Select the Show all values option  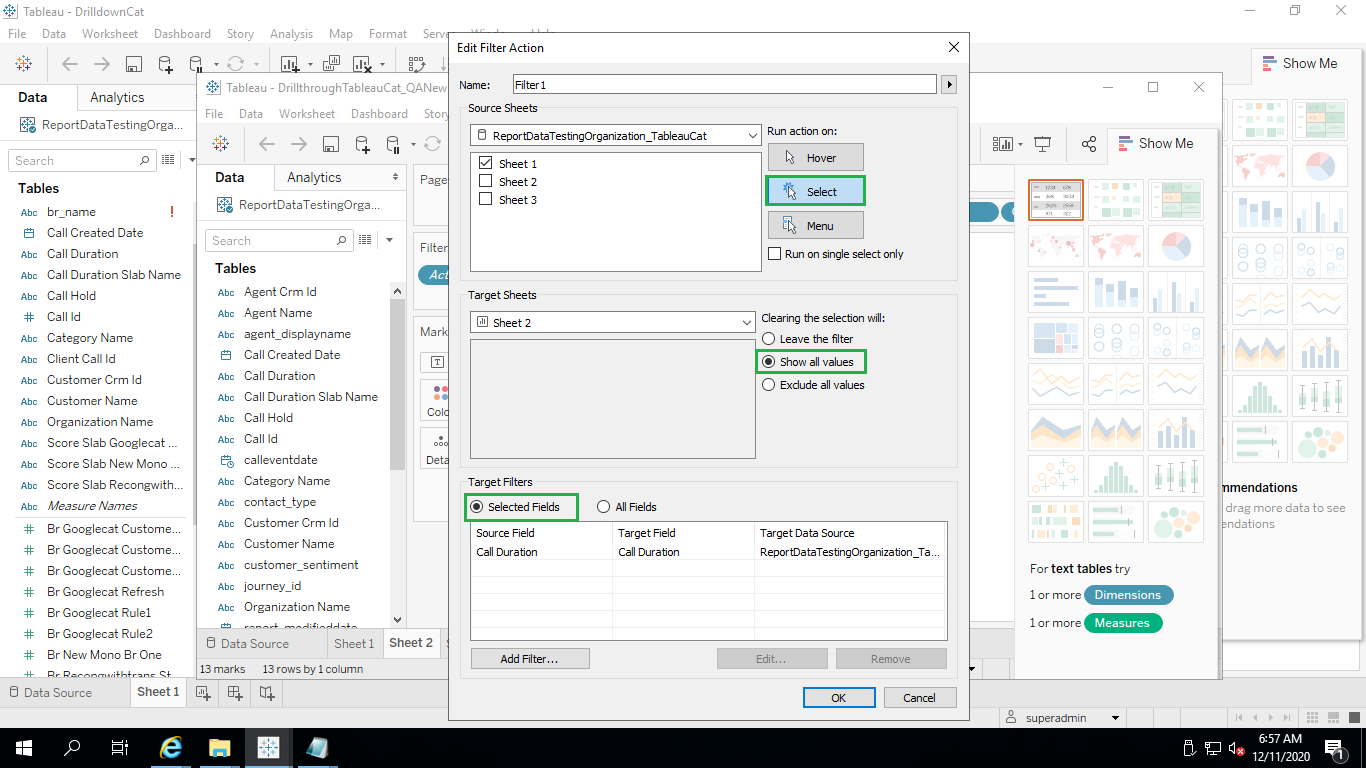(x=769, y=362)
